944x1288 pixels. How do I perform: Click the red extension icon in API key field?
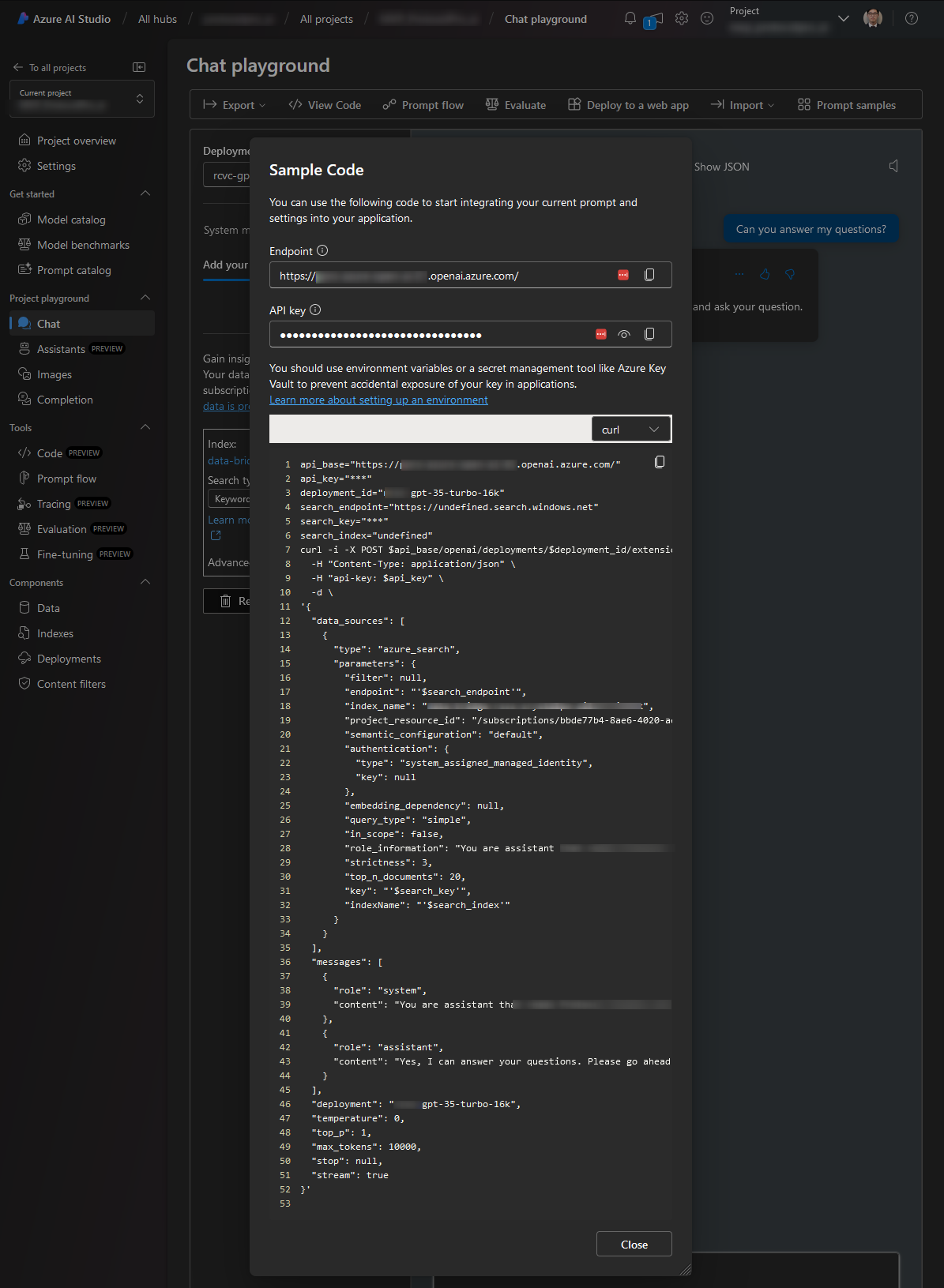click(x=601, y=334)
